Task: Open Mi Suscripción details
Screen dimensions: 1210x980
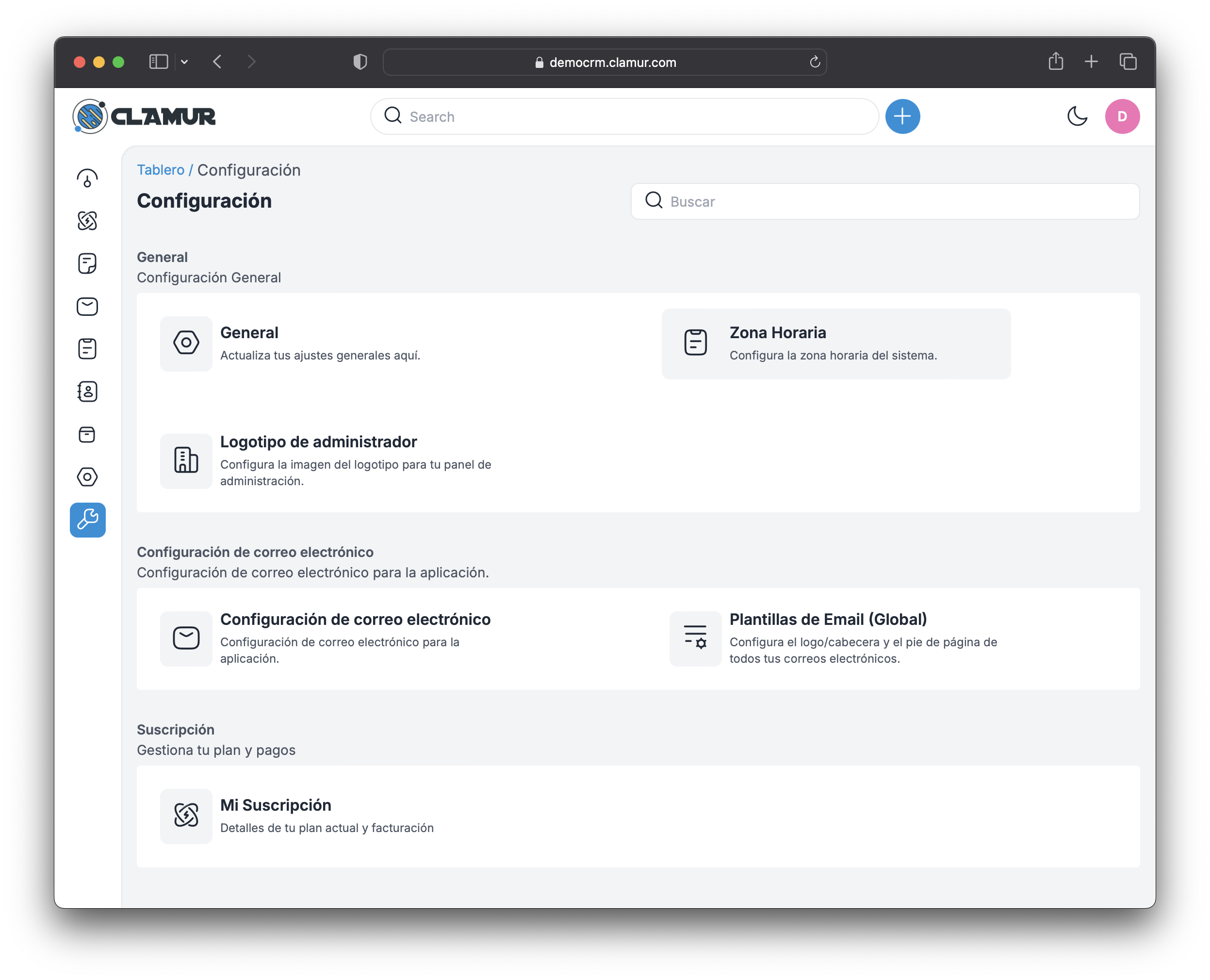Action: coord(276,805)
